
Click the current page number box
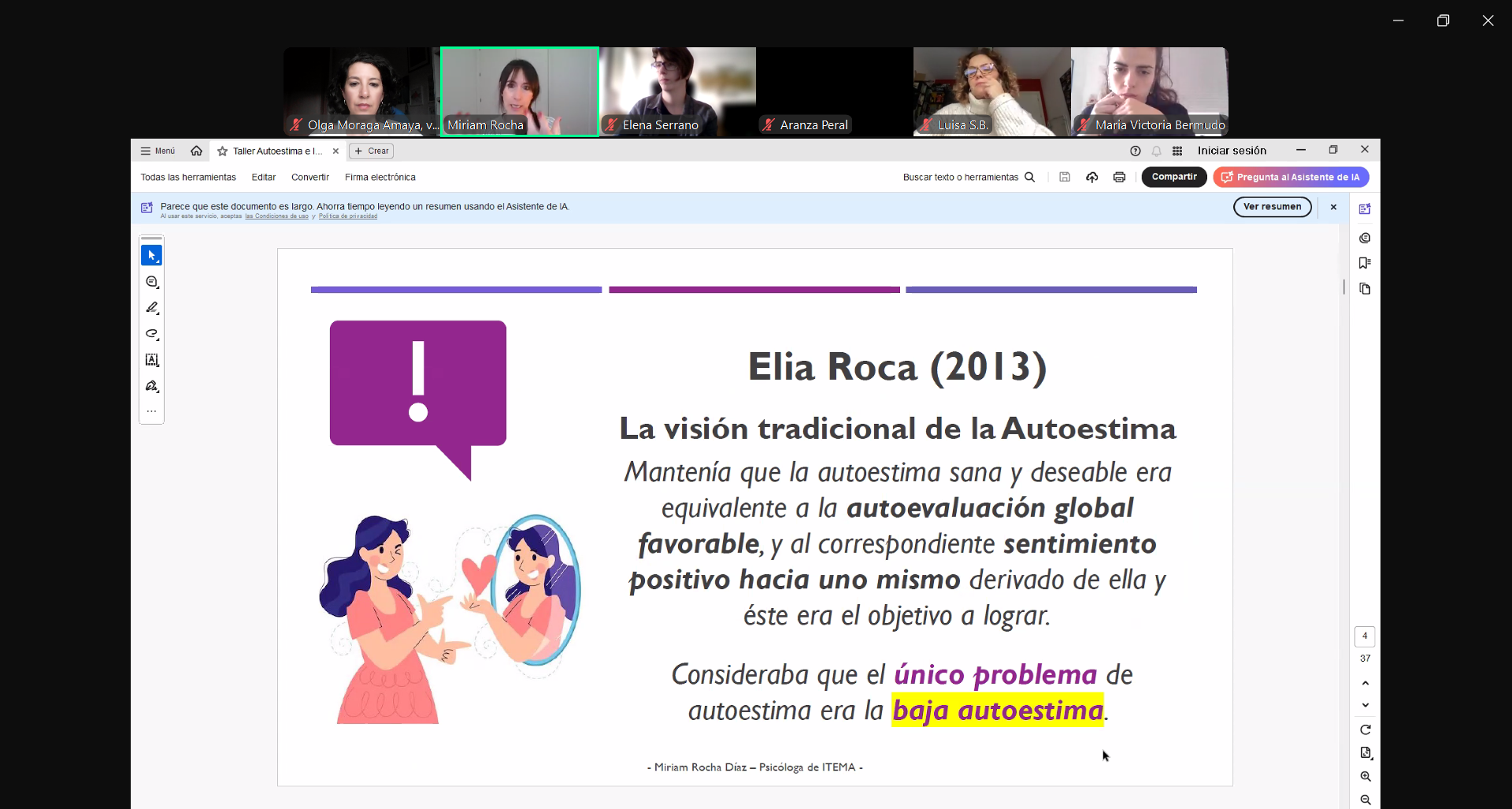point(1365,636)
